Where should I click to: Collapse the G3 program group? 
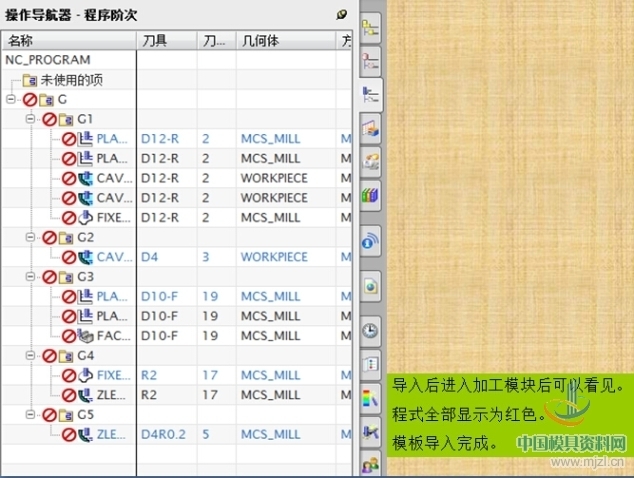30,276
